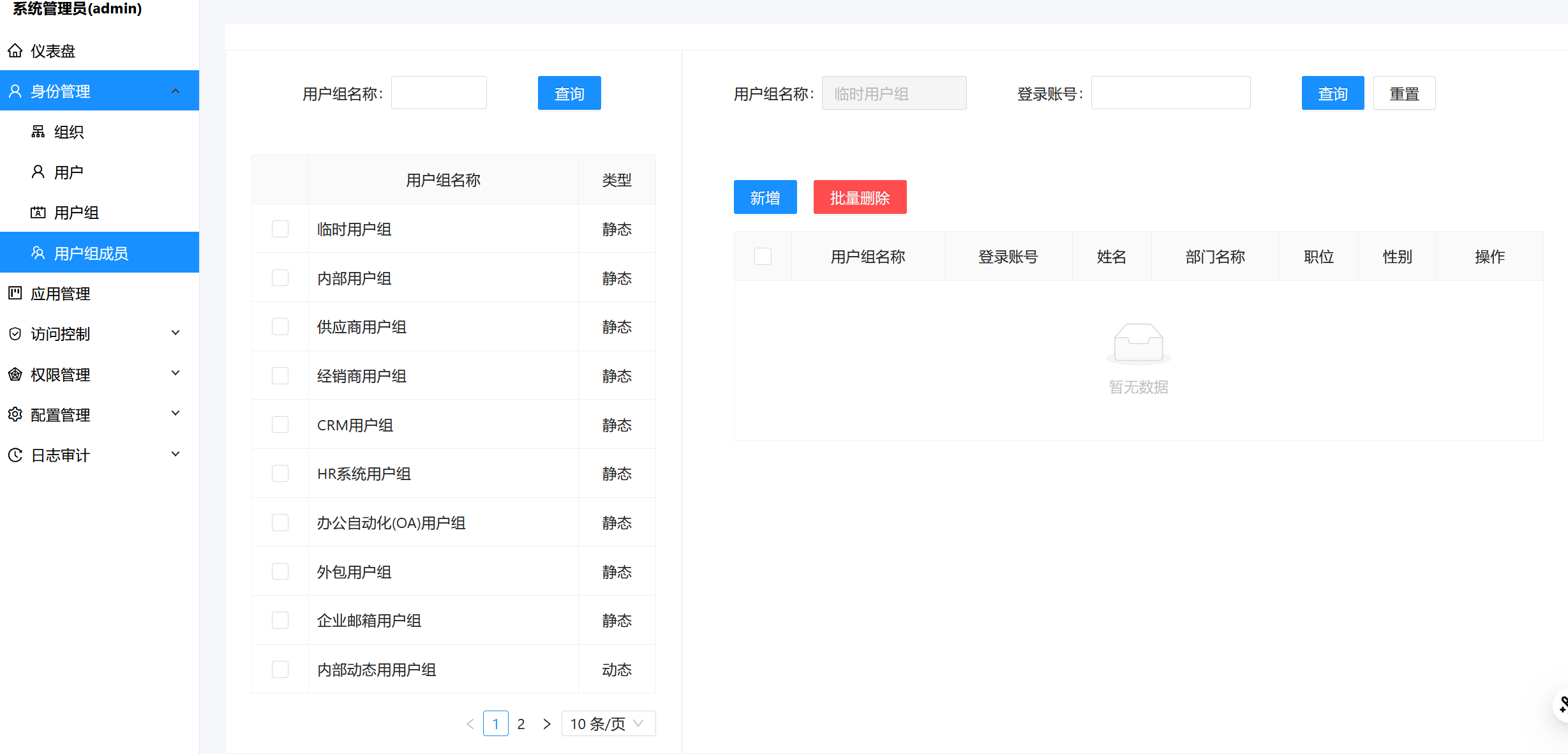The width and height of the screenshot is (1568, 754).
Task: Click the 日志审计 clock icon
Action: [x=15, y=455]
